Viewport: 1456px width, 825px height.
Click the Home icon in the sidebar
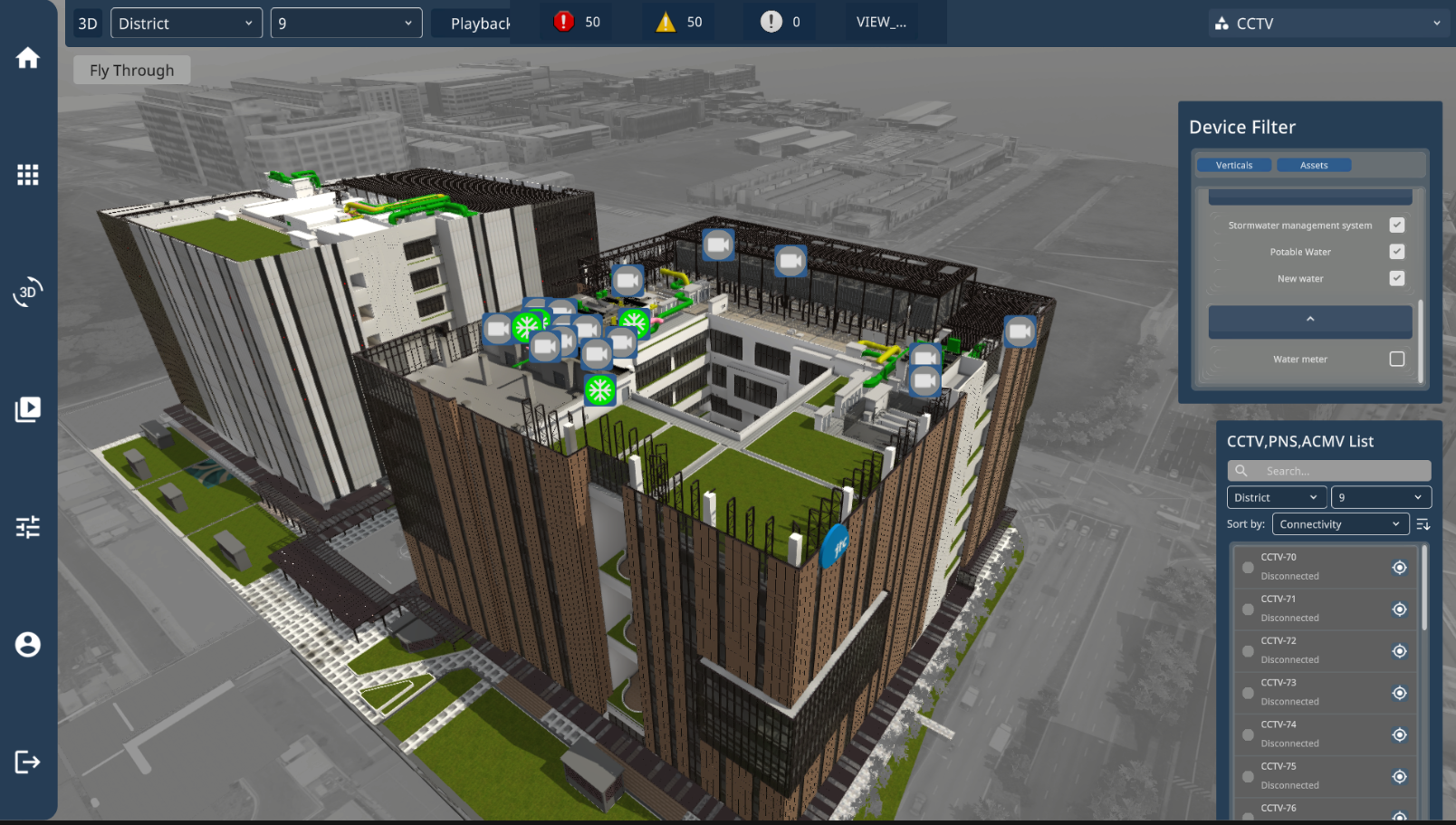pos(28,58)
